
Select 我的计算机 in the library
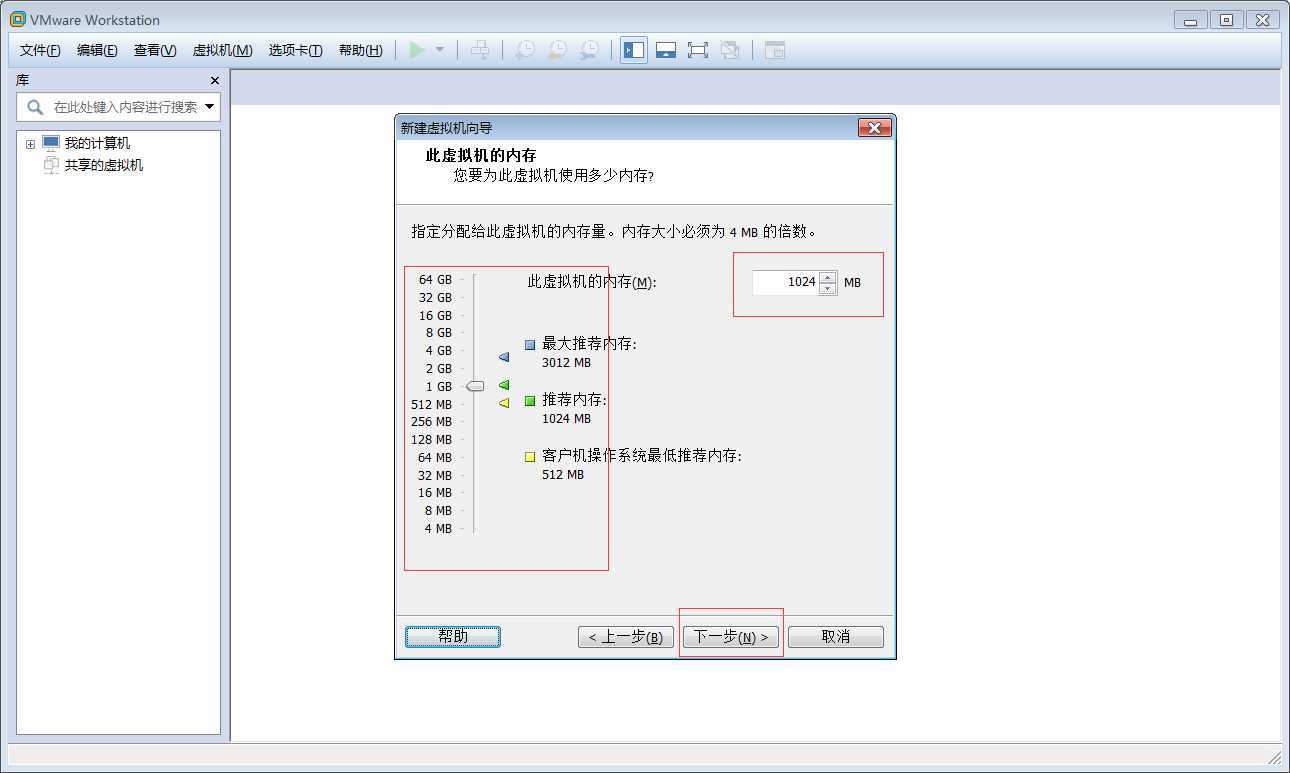(97, 143)
